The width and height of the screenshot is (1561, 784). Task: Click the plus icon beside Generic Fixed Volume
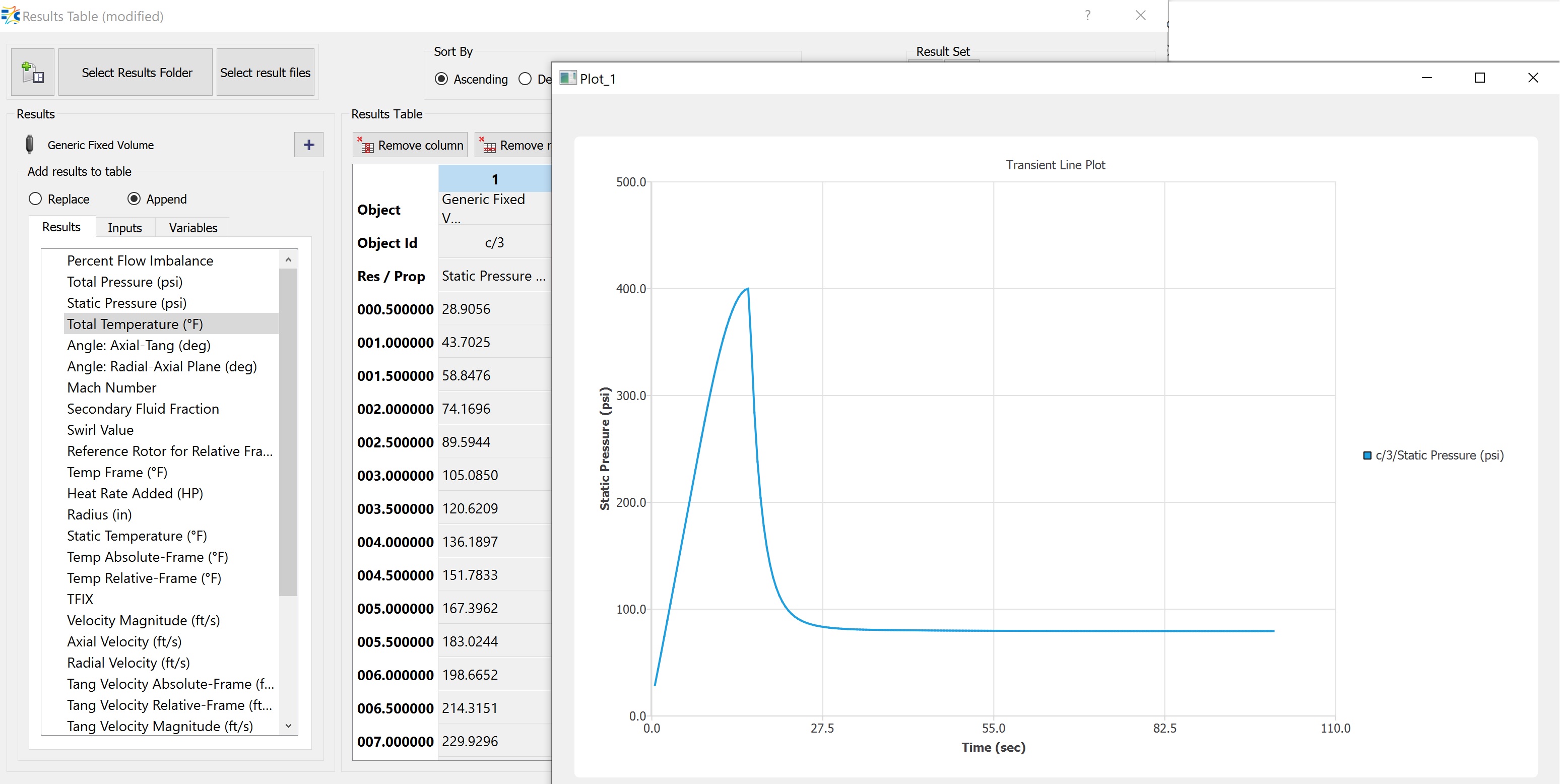pyautogui.click(x=308, y=145)
